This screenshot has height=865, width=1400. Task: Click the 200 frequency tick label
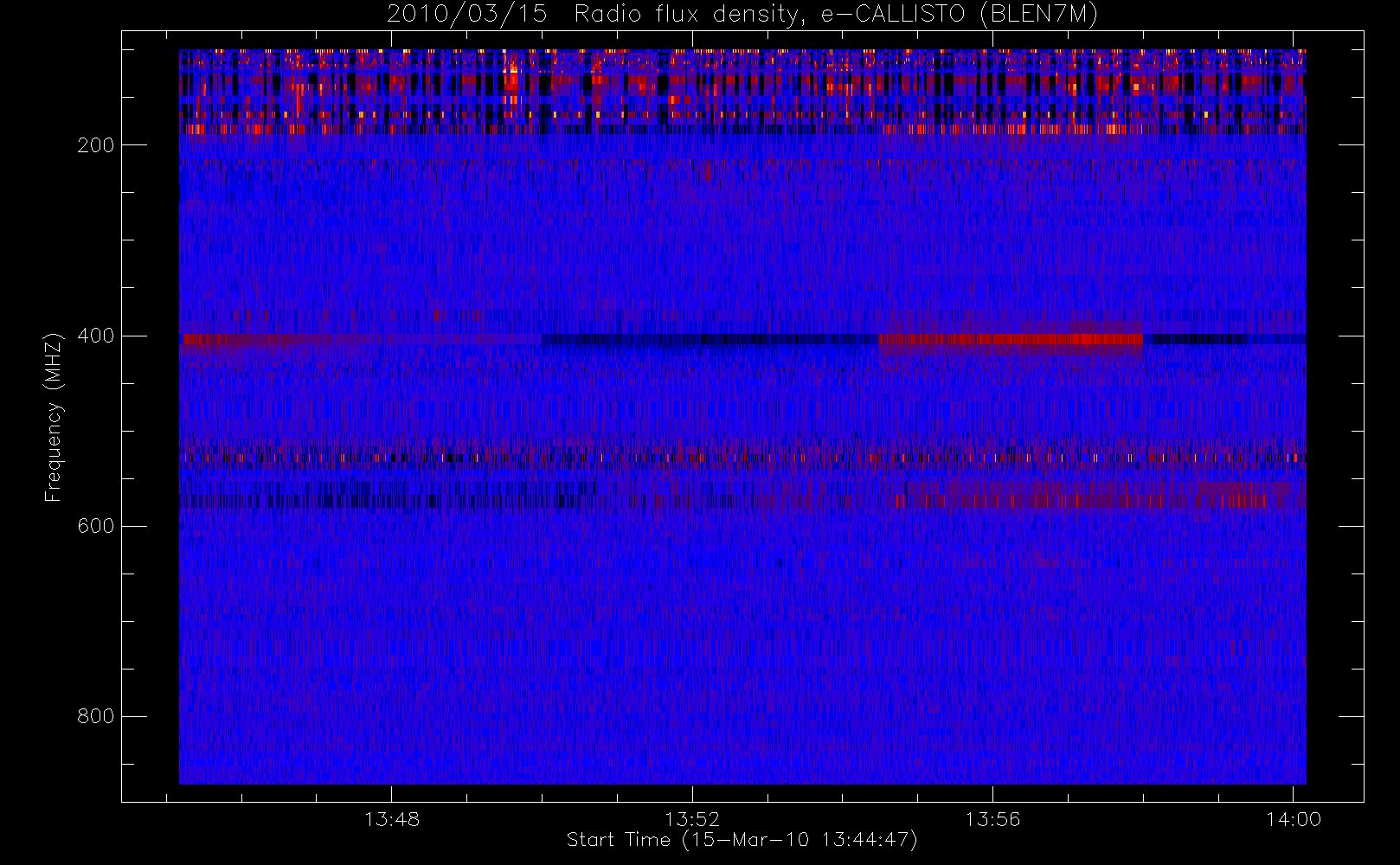[x=96, y=145]
